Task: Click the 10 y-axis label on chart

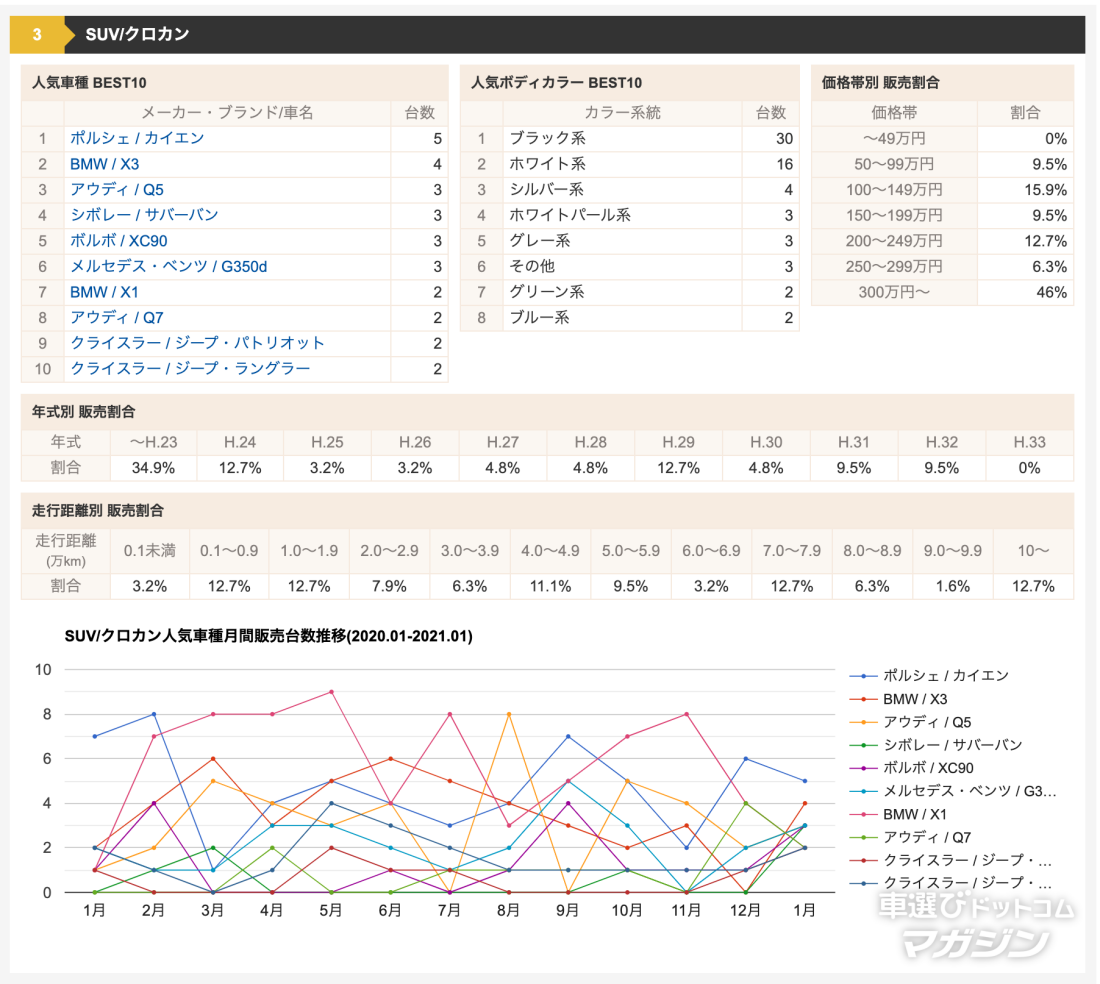Action: [x=43, y=670]
